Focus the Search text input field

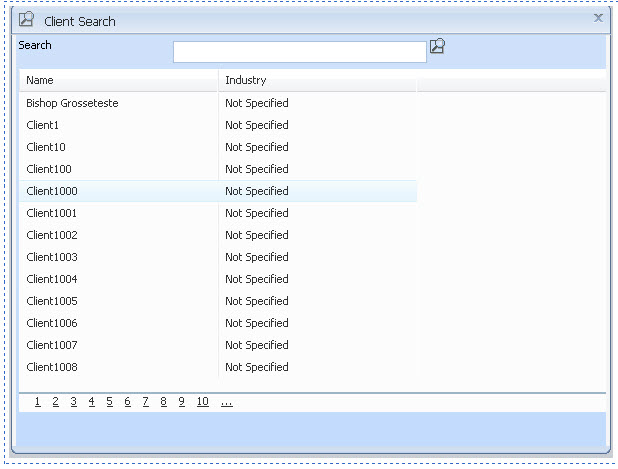click(299, 52)
